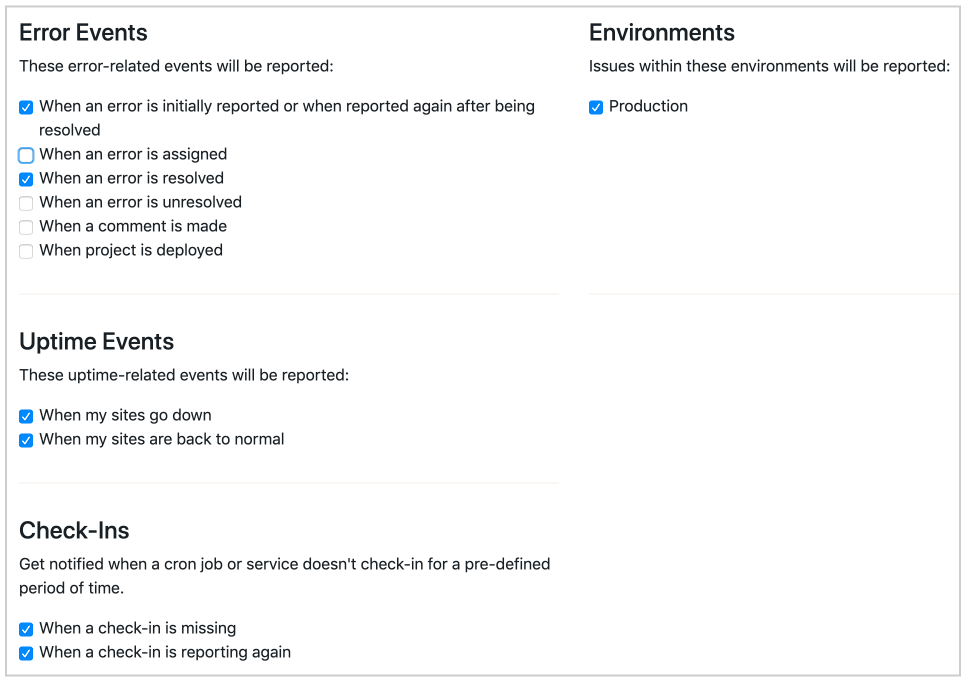Click the "Production" label text
The width and height of the screenshot is (966, 681).
[651, 106]
